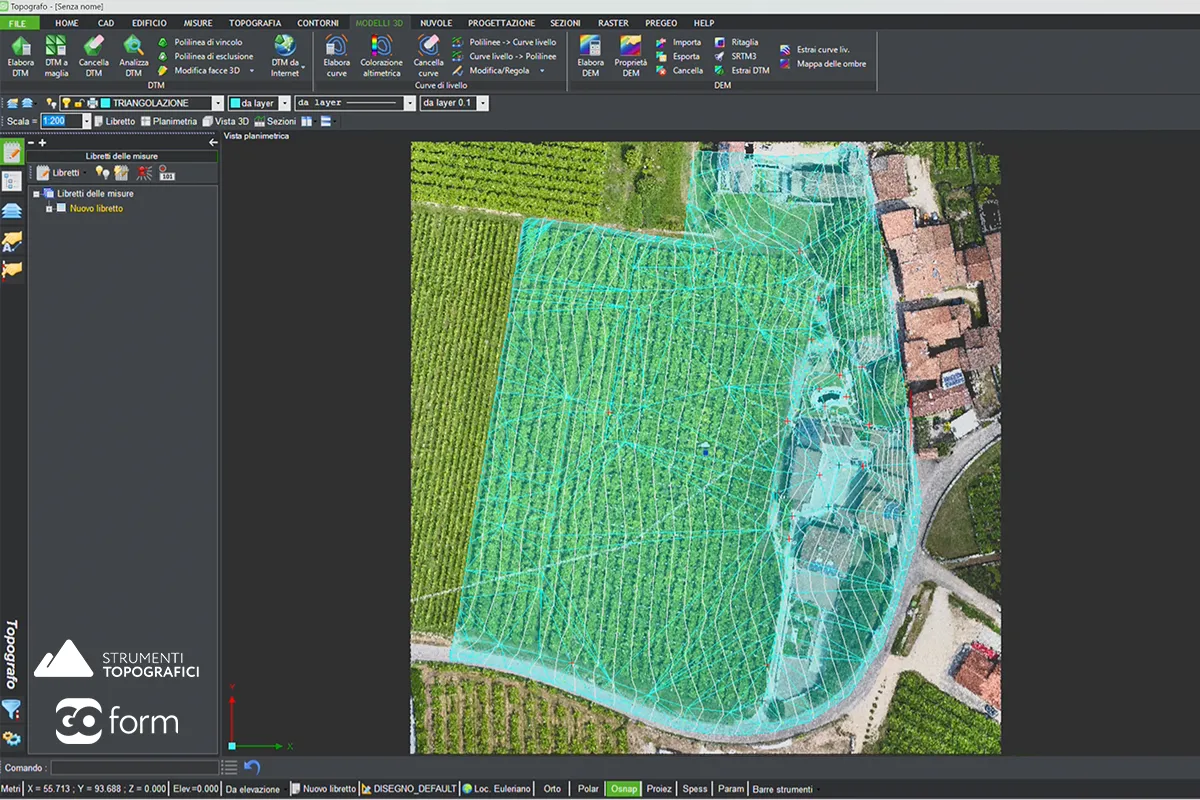Screen dimensions: 1200x800
Task: Open the FILE menu
Action: pyautogui.click(x=19, y=22)
